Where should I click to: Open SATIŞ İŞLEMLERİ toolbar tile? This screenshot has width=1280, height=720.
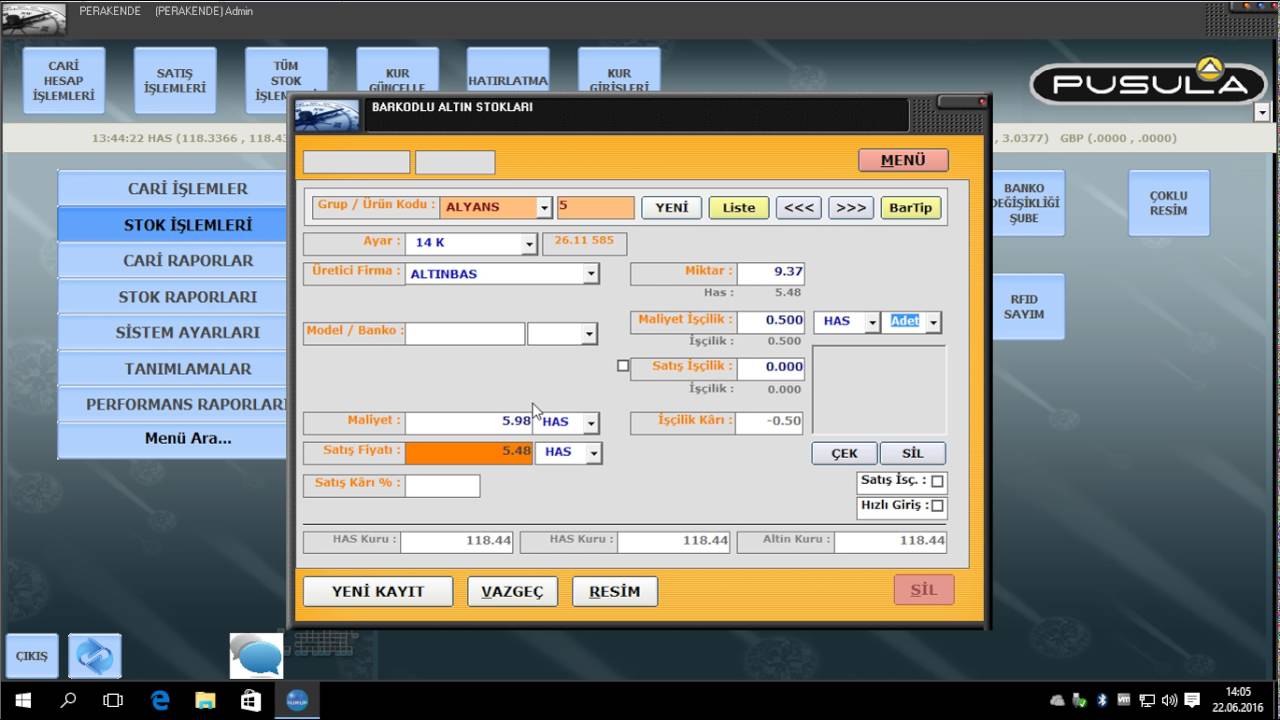[x=175, y=81]
